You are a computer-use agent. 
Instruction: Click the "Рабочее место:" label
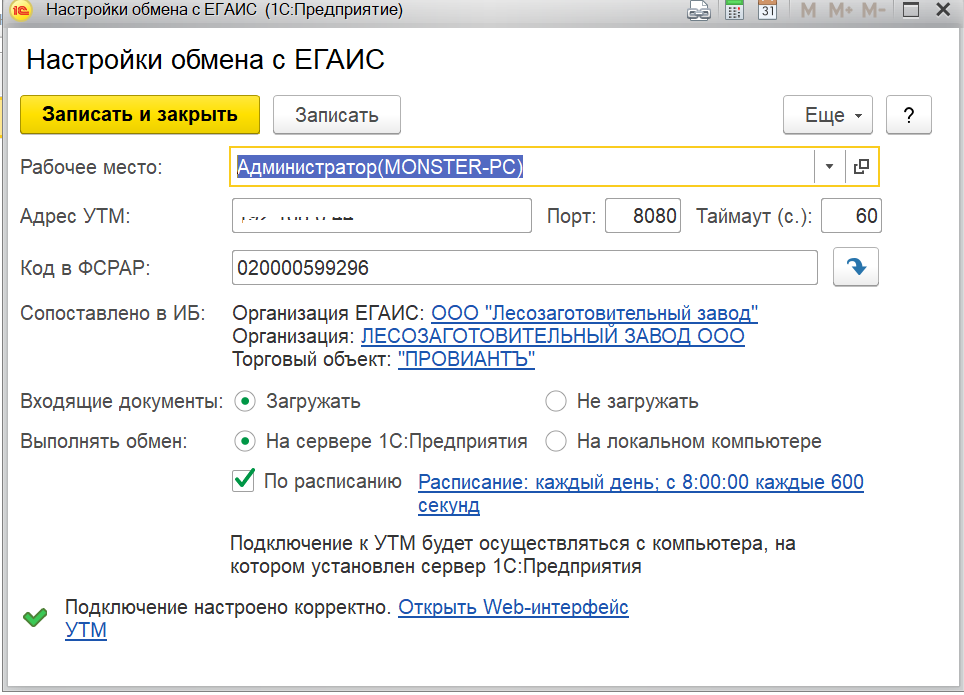pos(91,167)
